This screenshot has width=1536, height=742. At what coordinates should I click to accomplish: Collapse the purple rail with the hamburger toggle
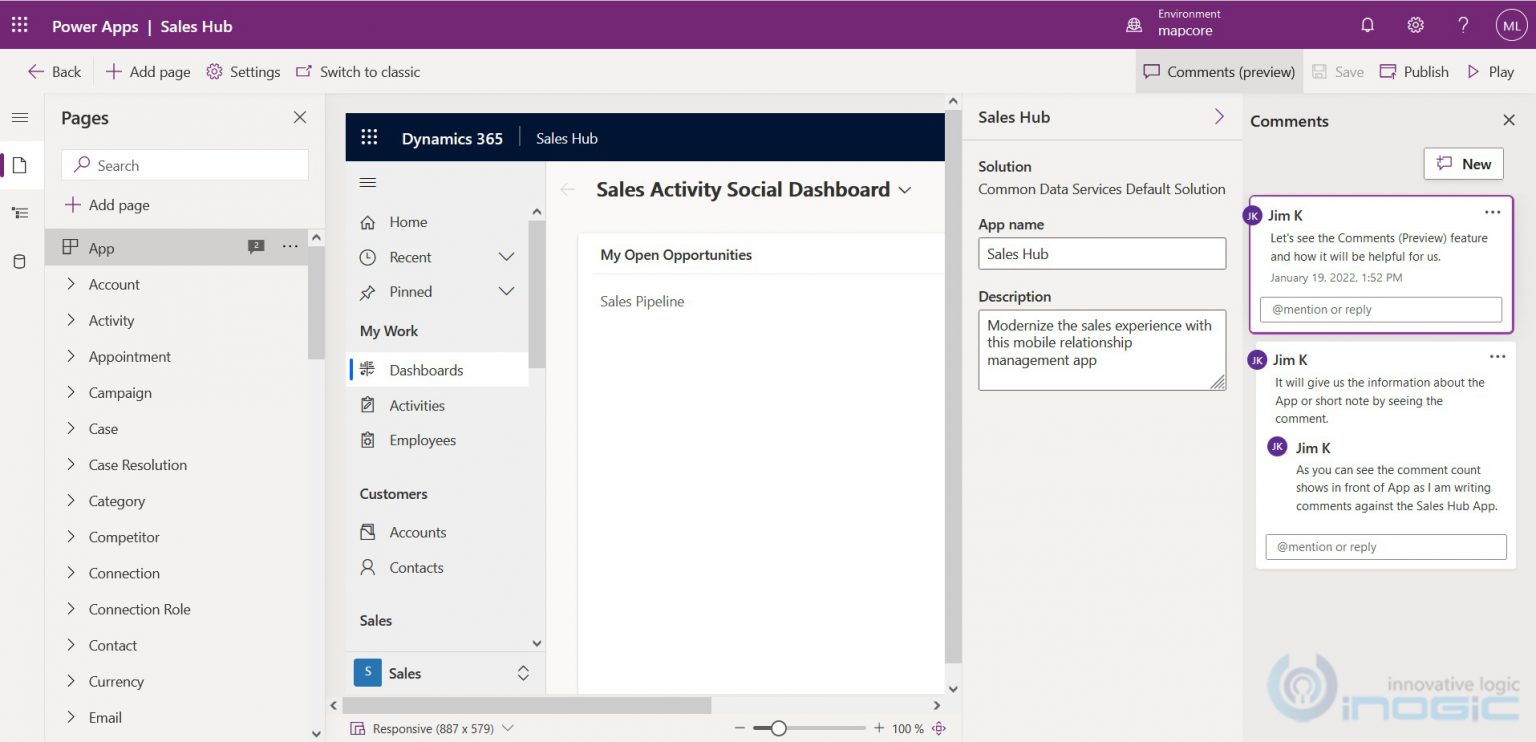(20, 117)
